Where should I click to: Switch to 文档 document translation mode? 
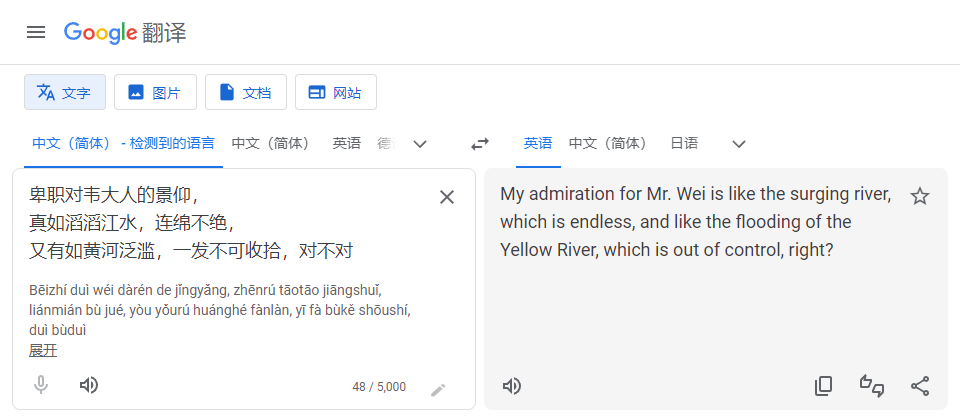click(245, 93)
